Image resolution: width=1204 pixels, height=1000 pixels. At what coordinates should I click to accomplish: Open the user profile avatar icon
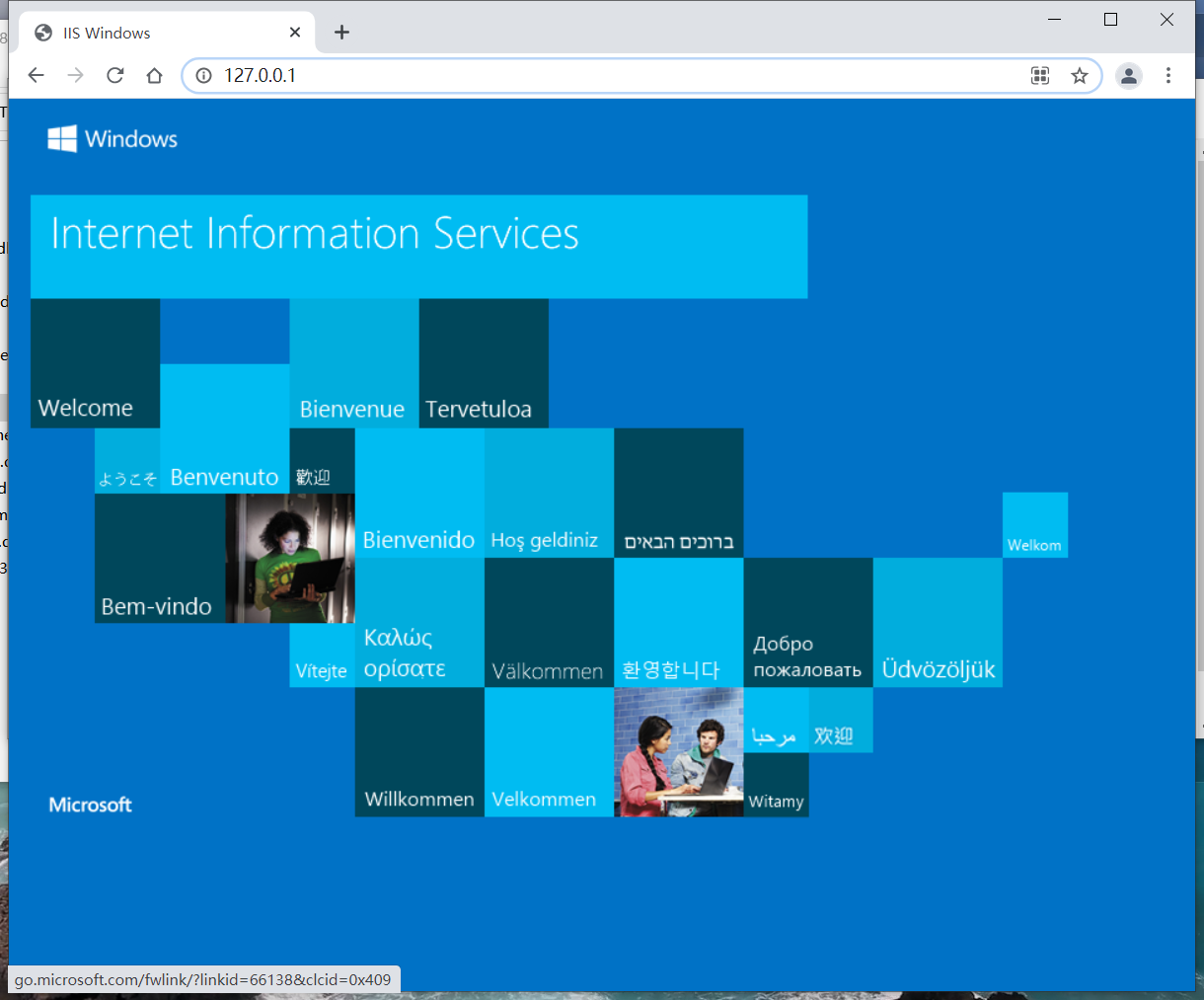[1129, 75]
